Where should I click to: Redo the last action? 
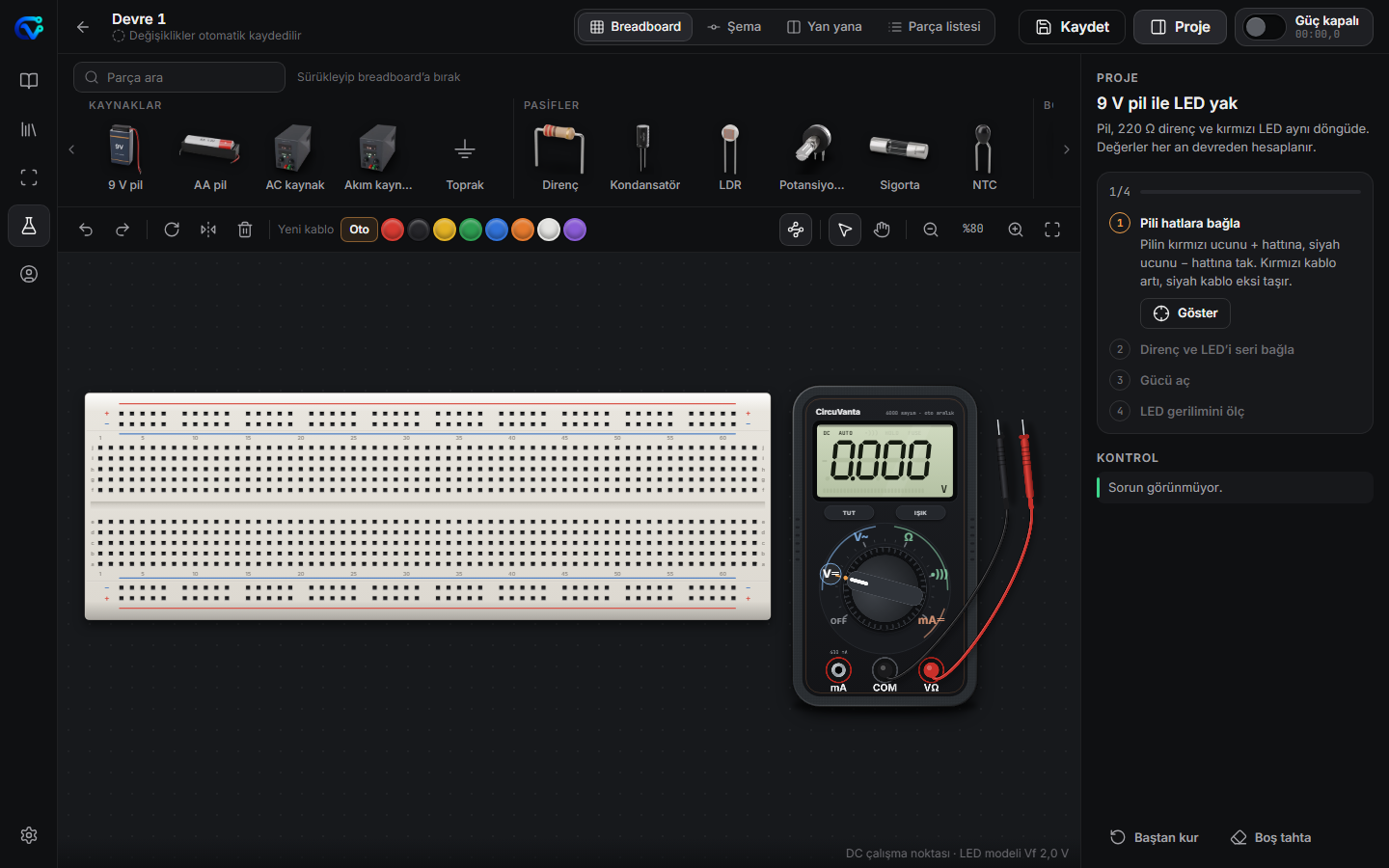coord(123,230)
